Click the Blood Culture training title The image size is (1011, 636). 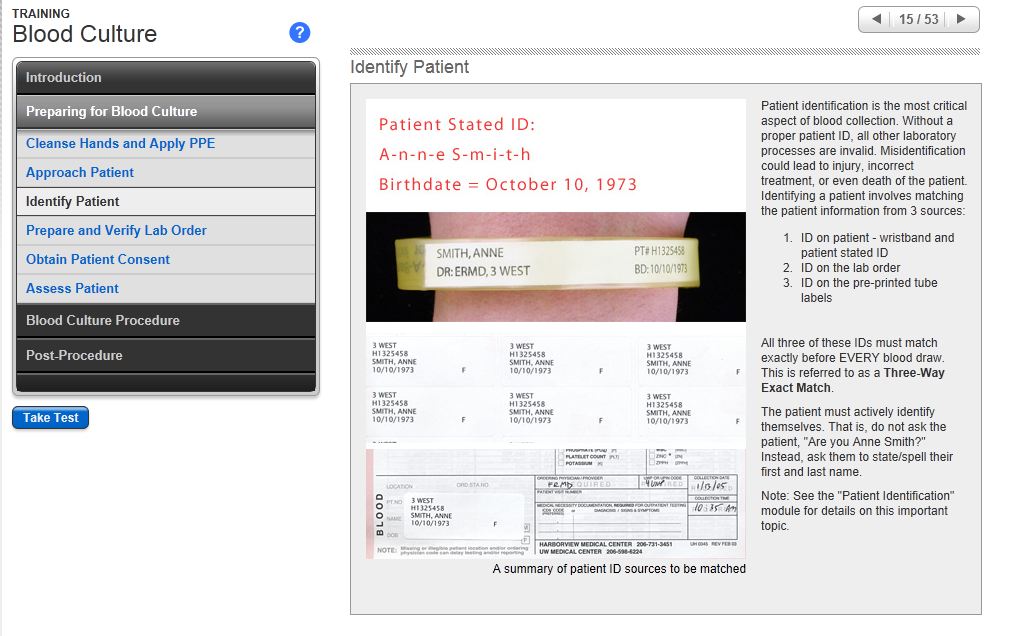click(85, 34)
